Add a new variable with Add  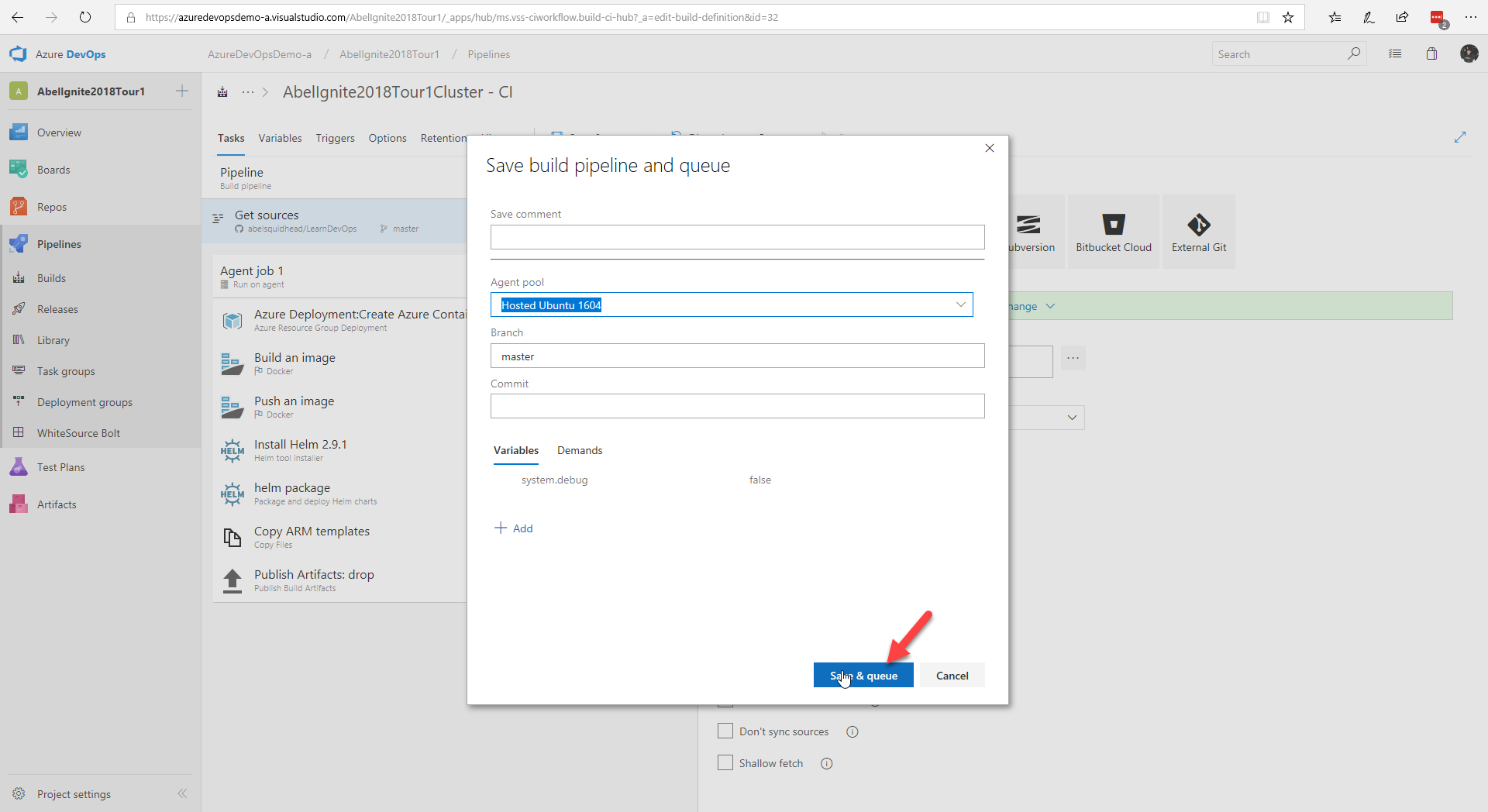[x=514, y=528]
